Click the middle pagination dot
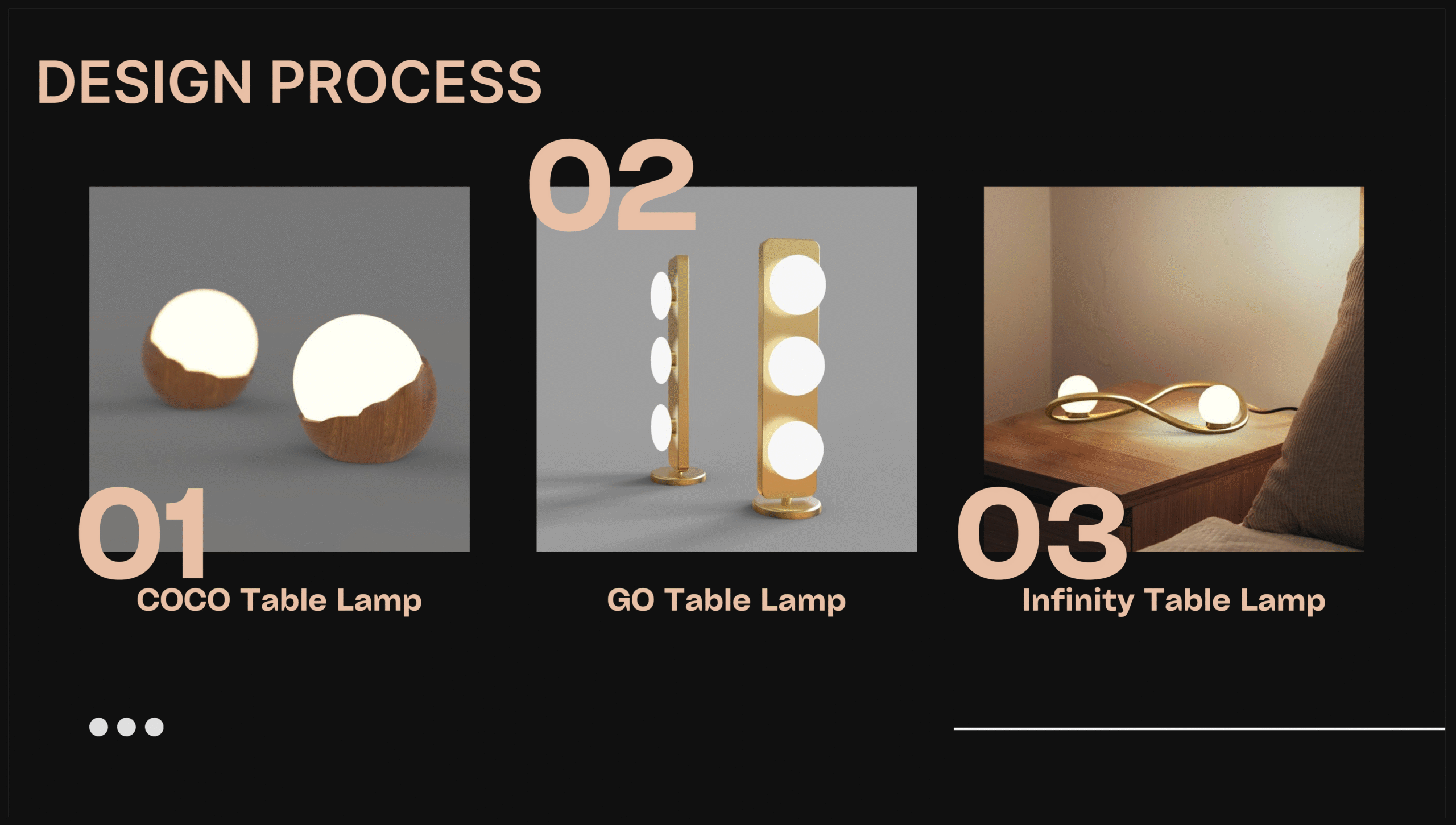The height and width of the screenshot is (825, 1456). click(x=126, y=727)
